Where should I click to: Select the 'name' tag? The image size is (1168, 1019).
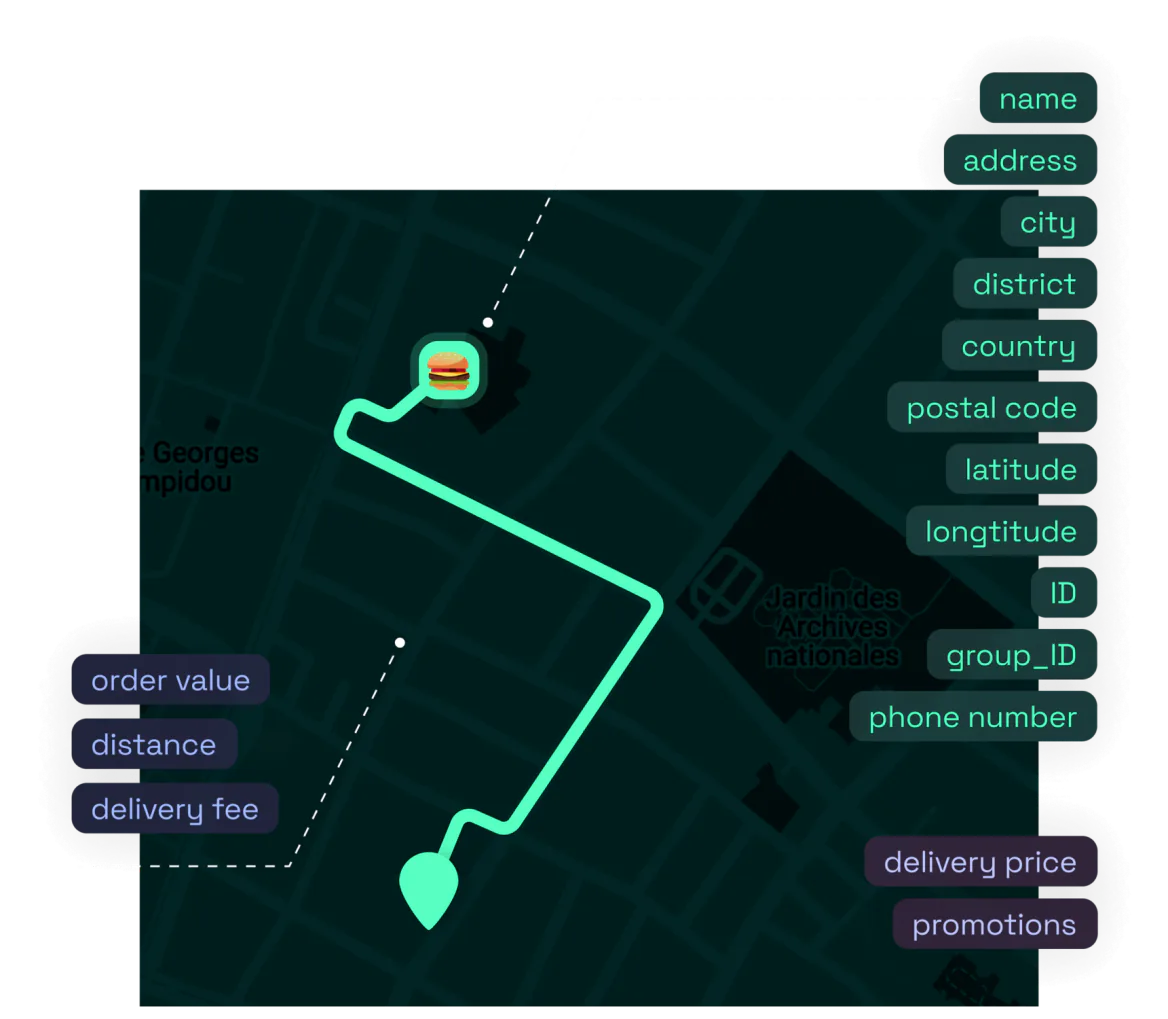tap(1038, 98)
